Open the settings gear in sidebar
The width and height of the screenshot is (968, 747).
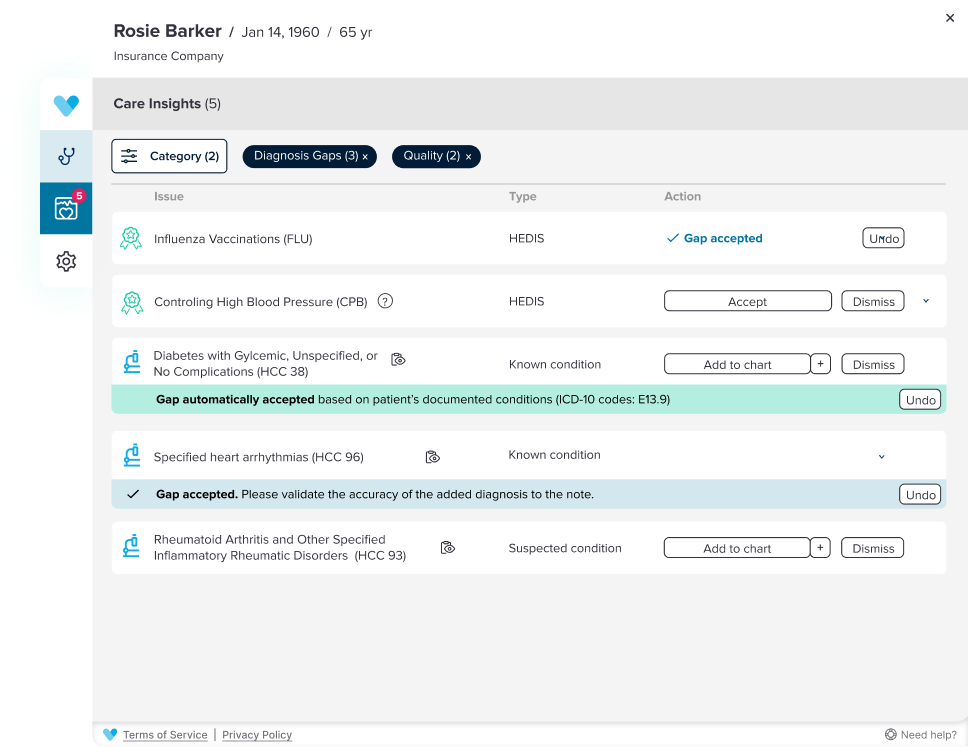[x=66, y=261]
